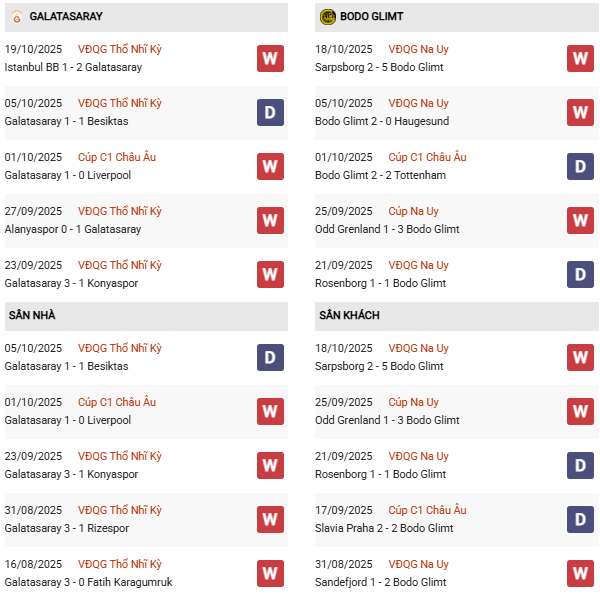Click the Bodo Glimt club logo icon
The image size is (600, 596).
click(328, 17)
